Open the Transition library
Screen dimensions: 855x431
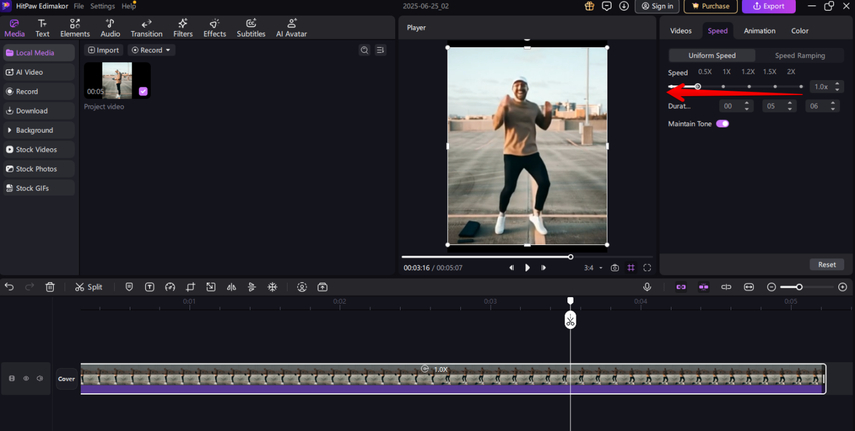(147, 28)
